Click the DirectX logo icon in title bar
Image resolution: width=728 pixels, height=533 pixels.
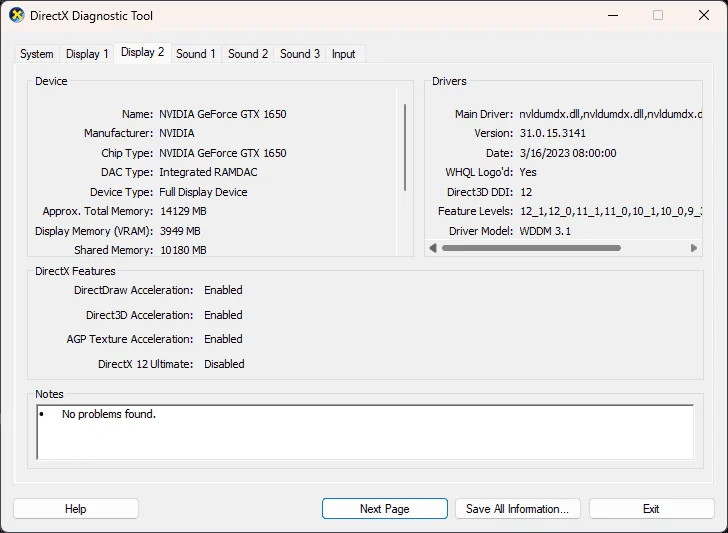(x=17, y=15)
